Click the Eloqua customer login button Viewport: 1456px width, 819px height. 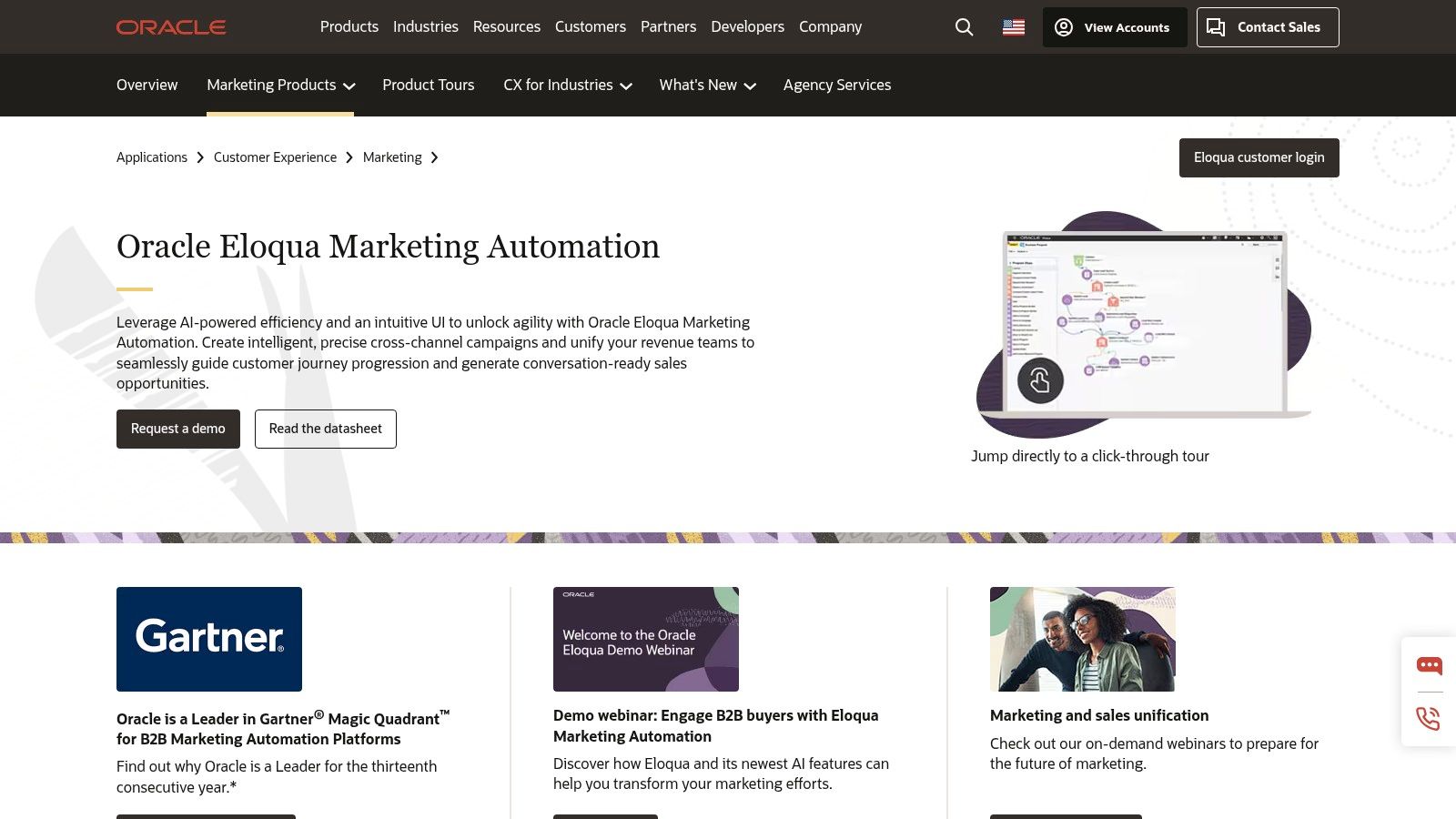click(1259, 157)
